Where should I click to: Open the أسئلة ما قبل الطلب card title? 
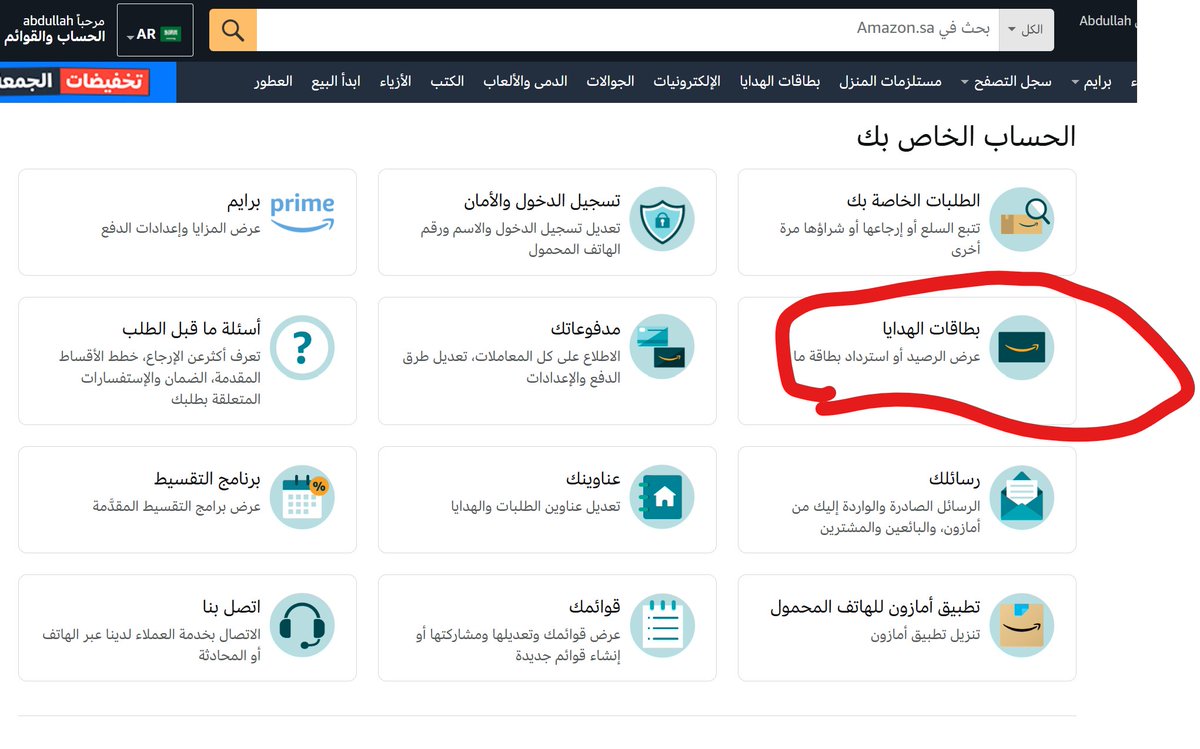tap(192, 330)
